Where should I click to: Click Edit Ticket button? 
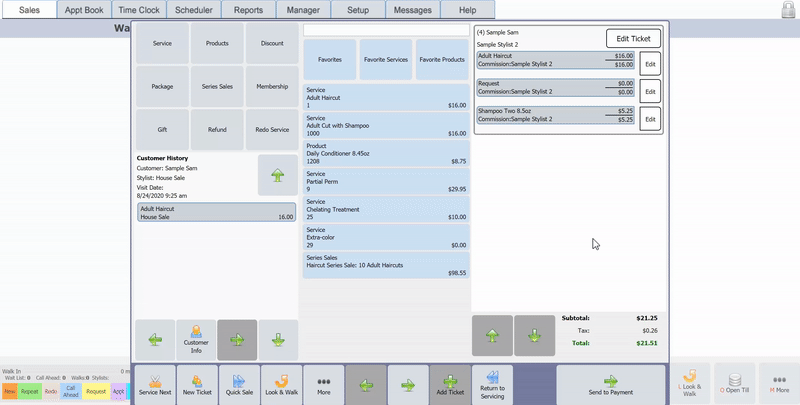tap(633, 38)
